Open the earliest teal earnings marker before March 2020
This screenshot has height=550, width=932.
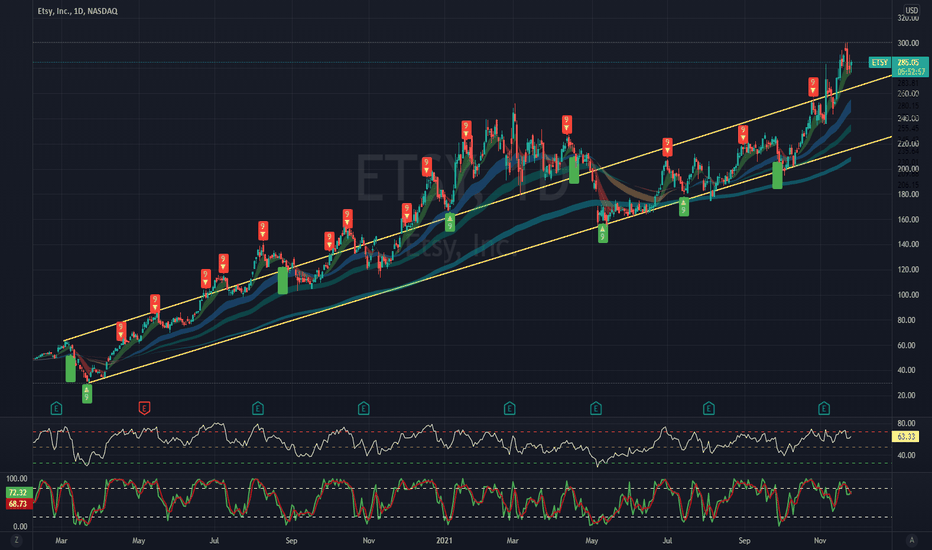56,408
